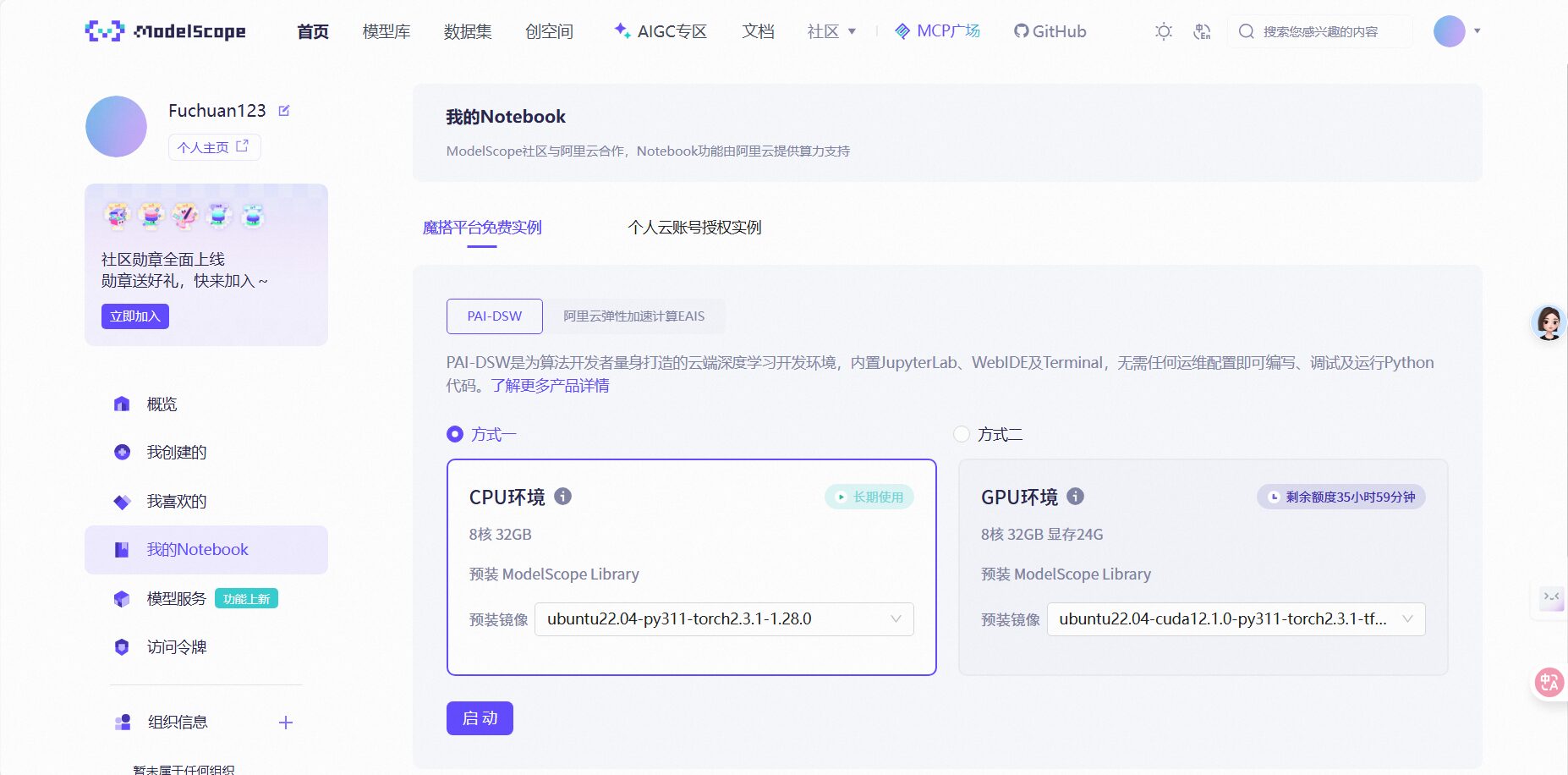Click the 功能上新 tag
Screen dimensions: 1568x775
click(246, 598)
